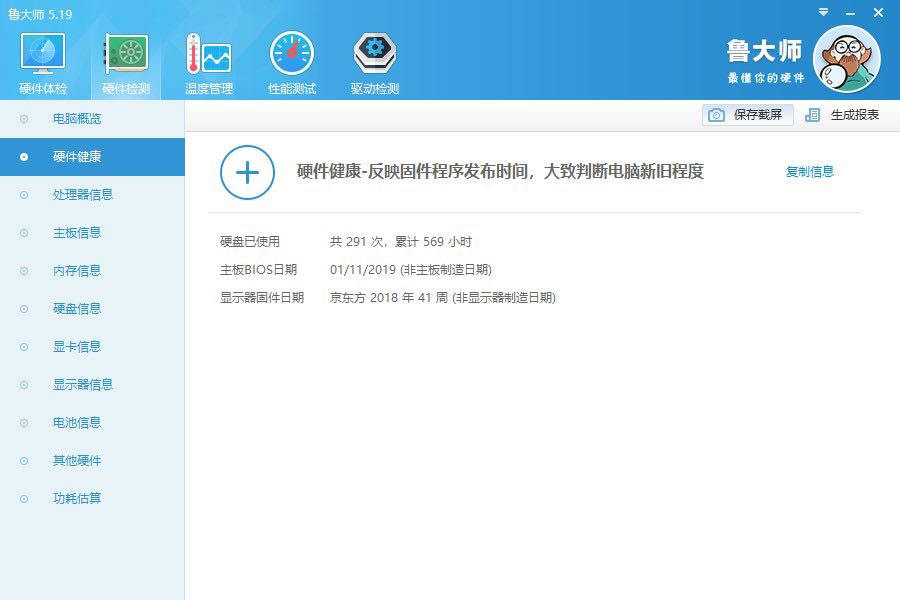Open the 性能测试 performance test icon
Image resolution: width=900 pixels, height=600 pixels.
[x=292, y=53]
